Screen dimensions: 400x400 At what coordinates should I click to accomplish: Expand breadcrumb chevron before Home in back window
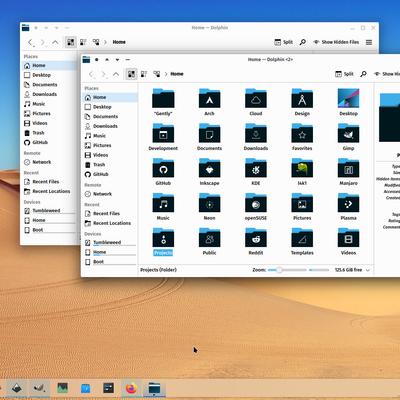click(x=105, y=42)
